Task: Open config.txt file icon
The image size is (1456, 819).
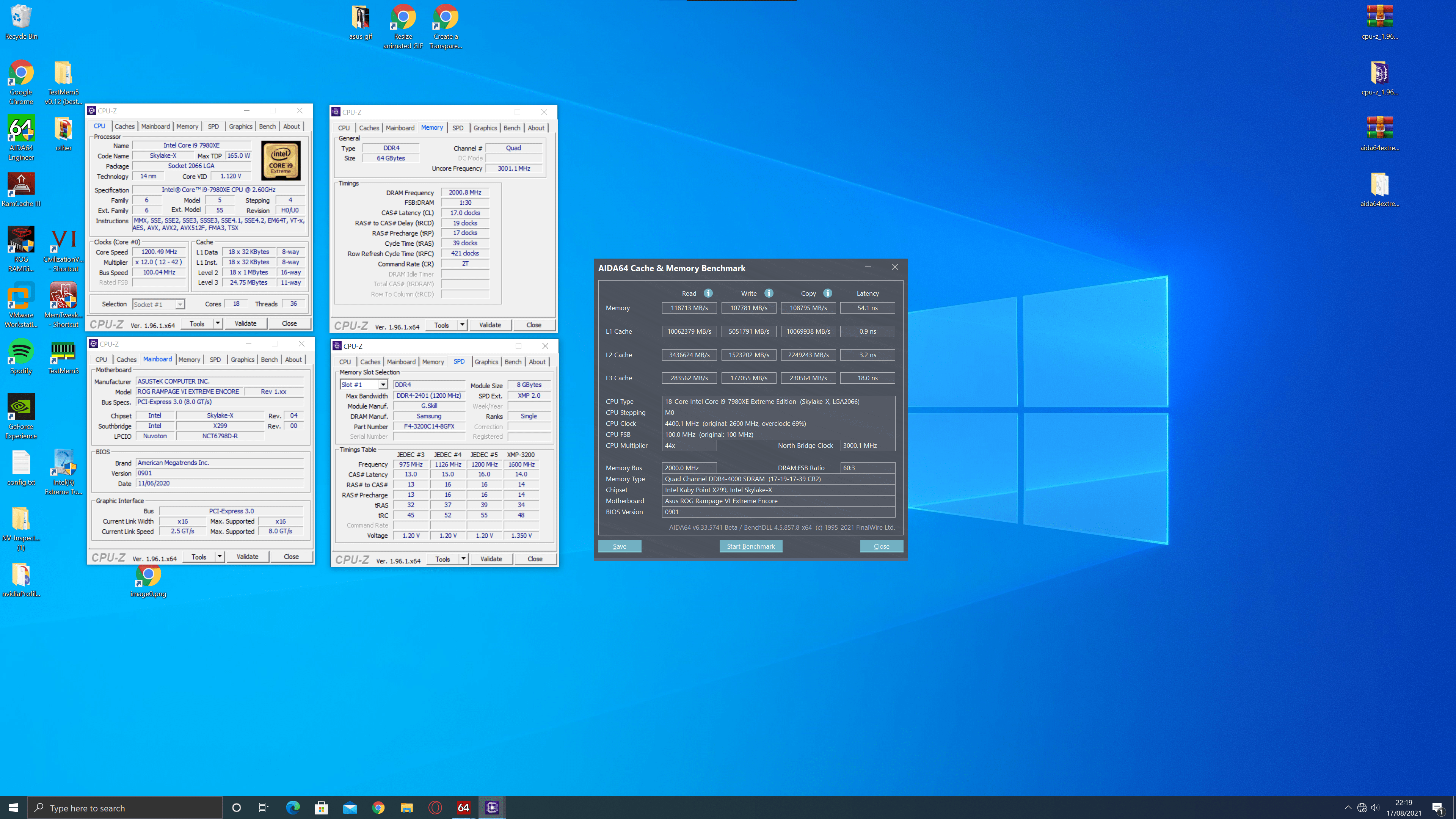Action: [x=21, y=468]
